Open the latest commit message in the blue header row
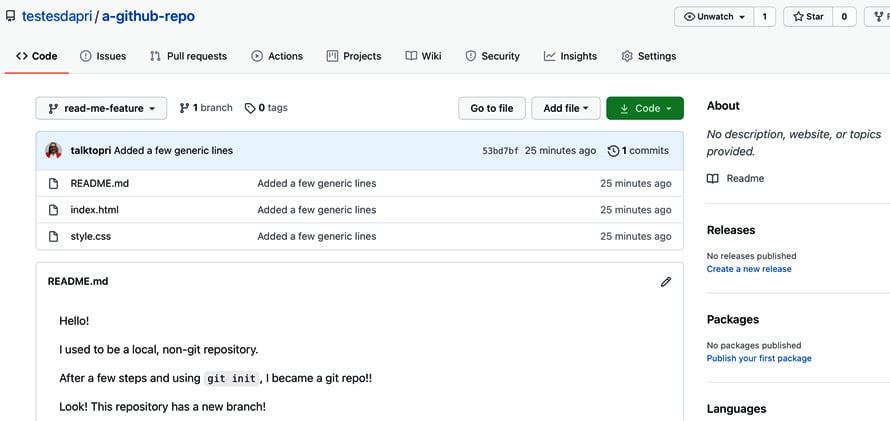The width and height of the screenshot is (890, 421). coord(173,150)
